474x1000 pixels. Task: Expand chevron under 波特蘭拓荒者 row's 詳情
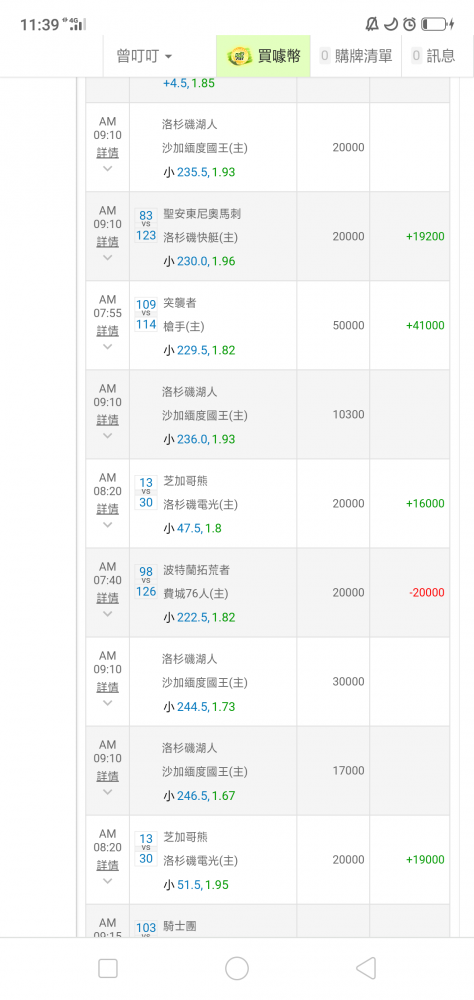tap(107, 614)
